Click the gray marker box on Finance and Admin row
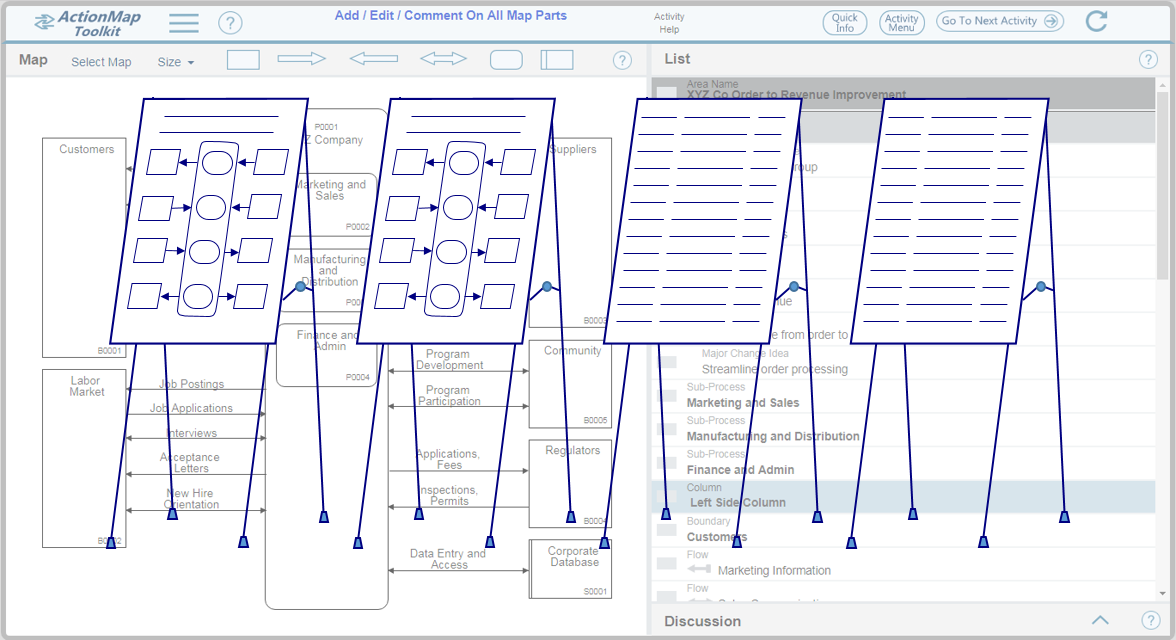The width and height of the screenshot is (1176, 640). click(x=666, y=463)
